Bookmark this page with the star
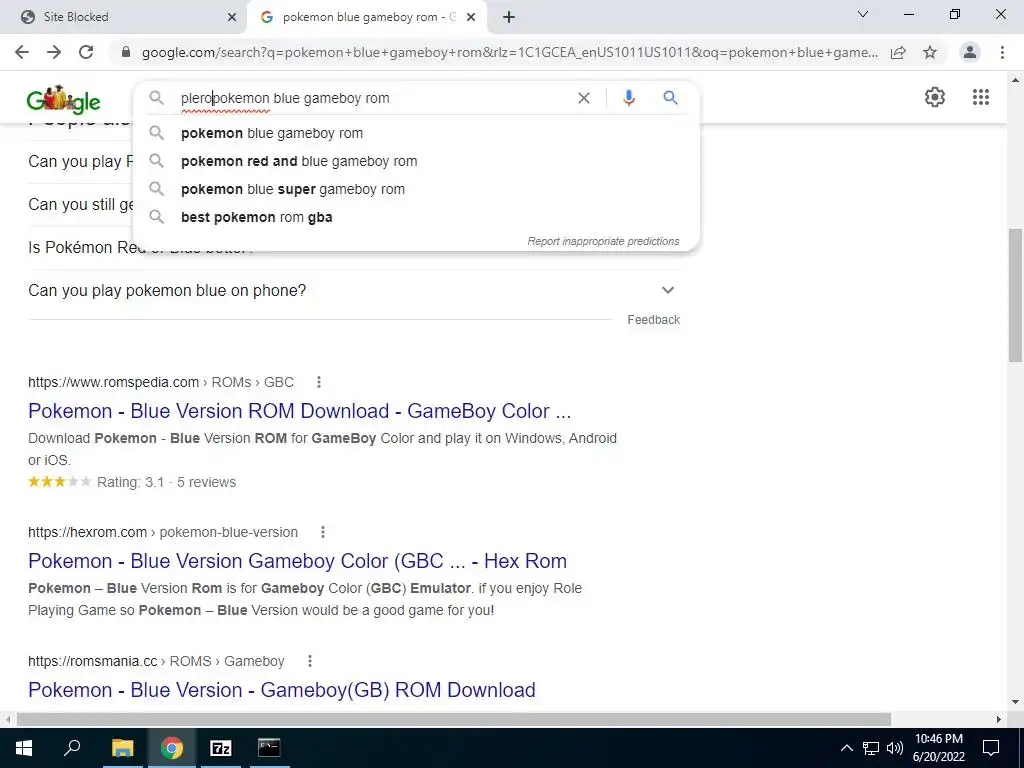This screenshot has width=1024, height=768. 930,52
